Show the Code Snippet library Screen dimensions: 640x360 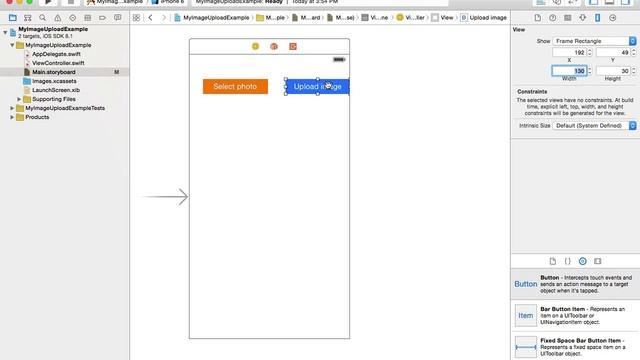[567, 261]
